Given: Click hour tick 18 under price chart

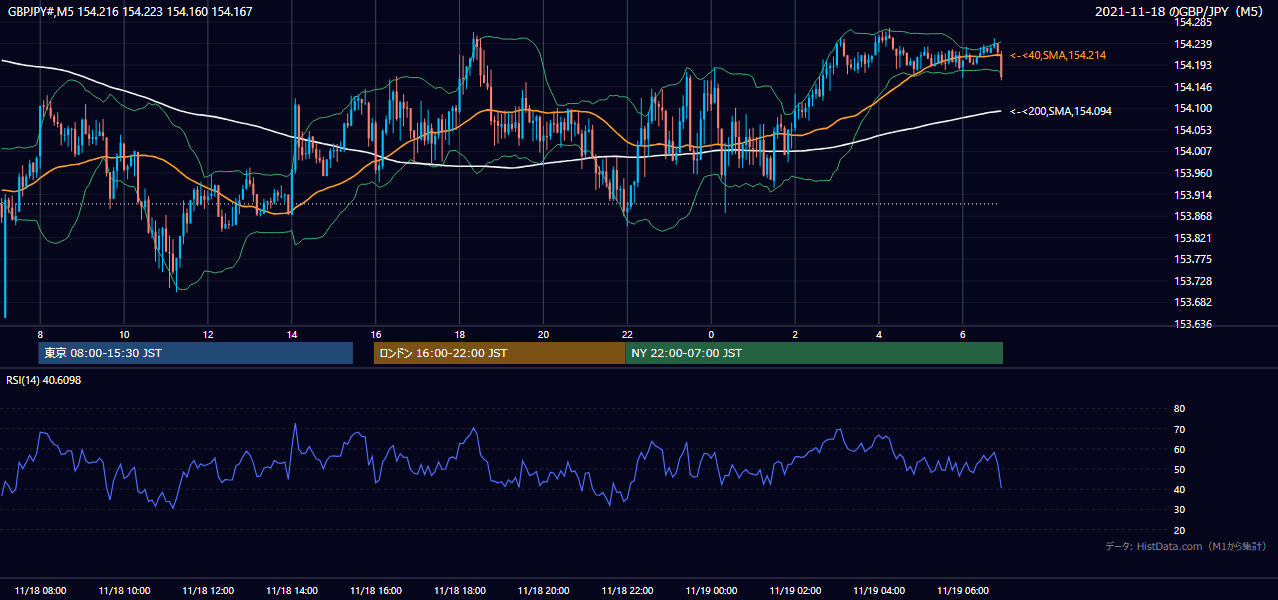Looking at the screenshot, I should [x=459, y=334].
